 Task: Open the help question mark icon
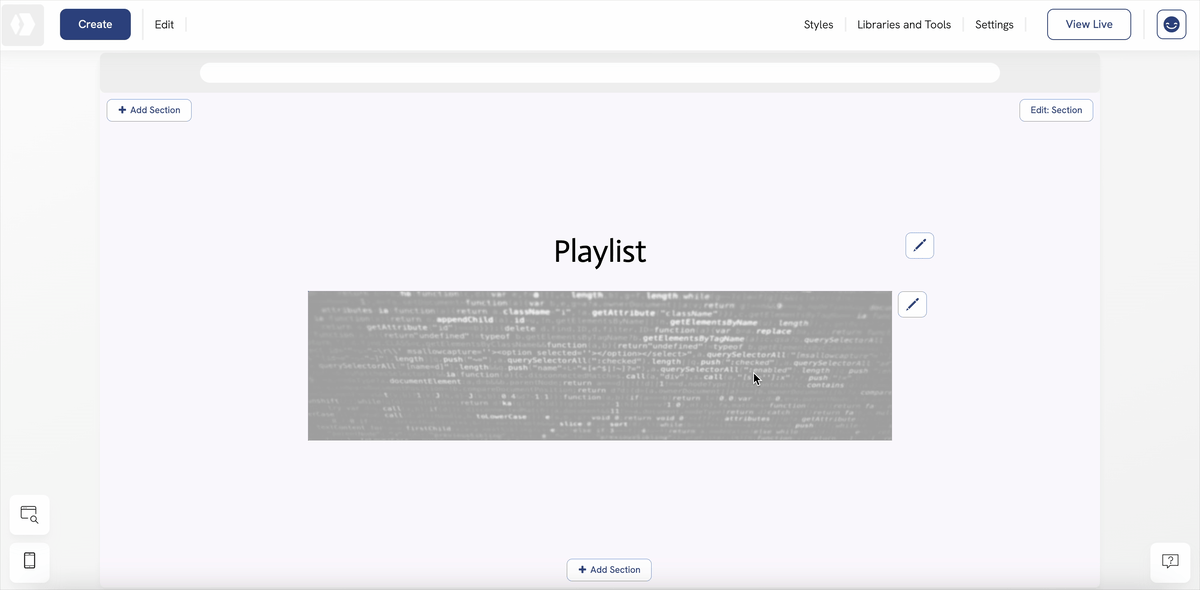(1170, 561)
